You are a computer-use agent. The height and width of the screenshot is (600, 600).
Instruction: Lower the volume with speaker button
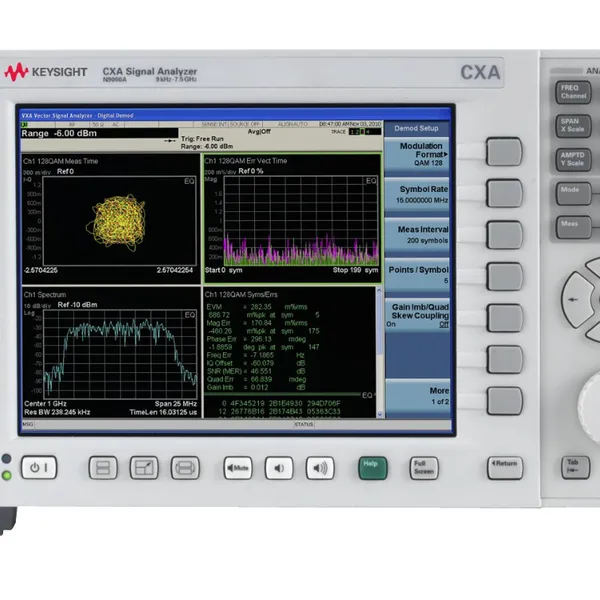click(279, 468)
